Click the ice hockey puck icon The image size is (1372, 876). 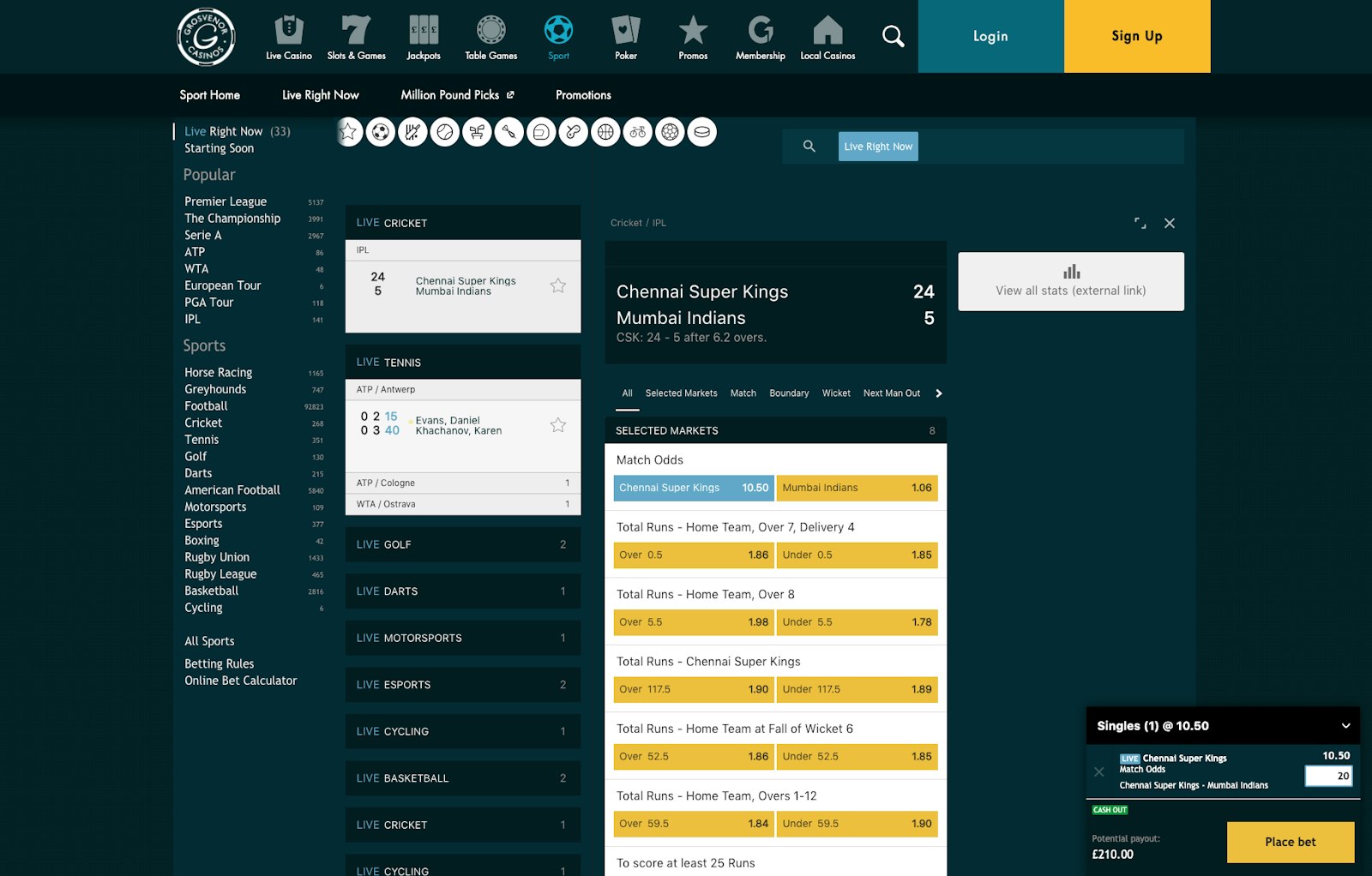701,132
